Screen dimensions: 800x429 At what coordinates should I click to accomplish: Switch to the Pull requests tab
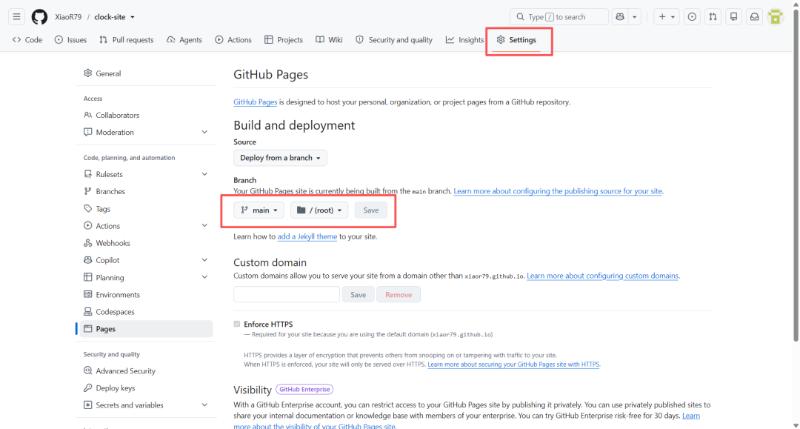pyautogui.click(x=127, y=40)
